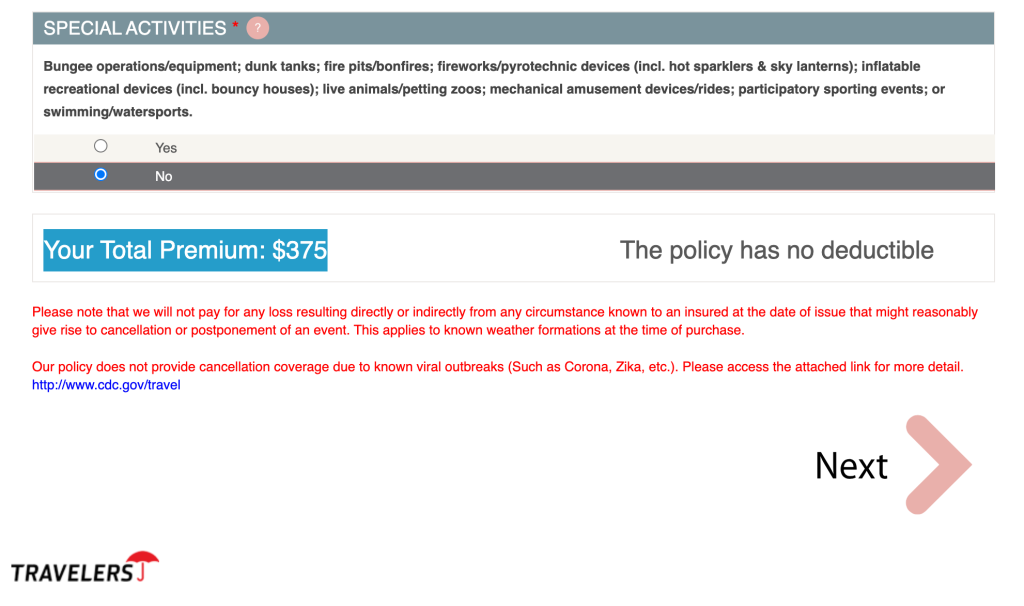The width and height of the screenshot is (1024, 606).
Task: Click the "Yes" option label text
Action: tap(166, 148)
